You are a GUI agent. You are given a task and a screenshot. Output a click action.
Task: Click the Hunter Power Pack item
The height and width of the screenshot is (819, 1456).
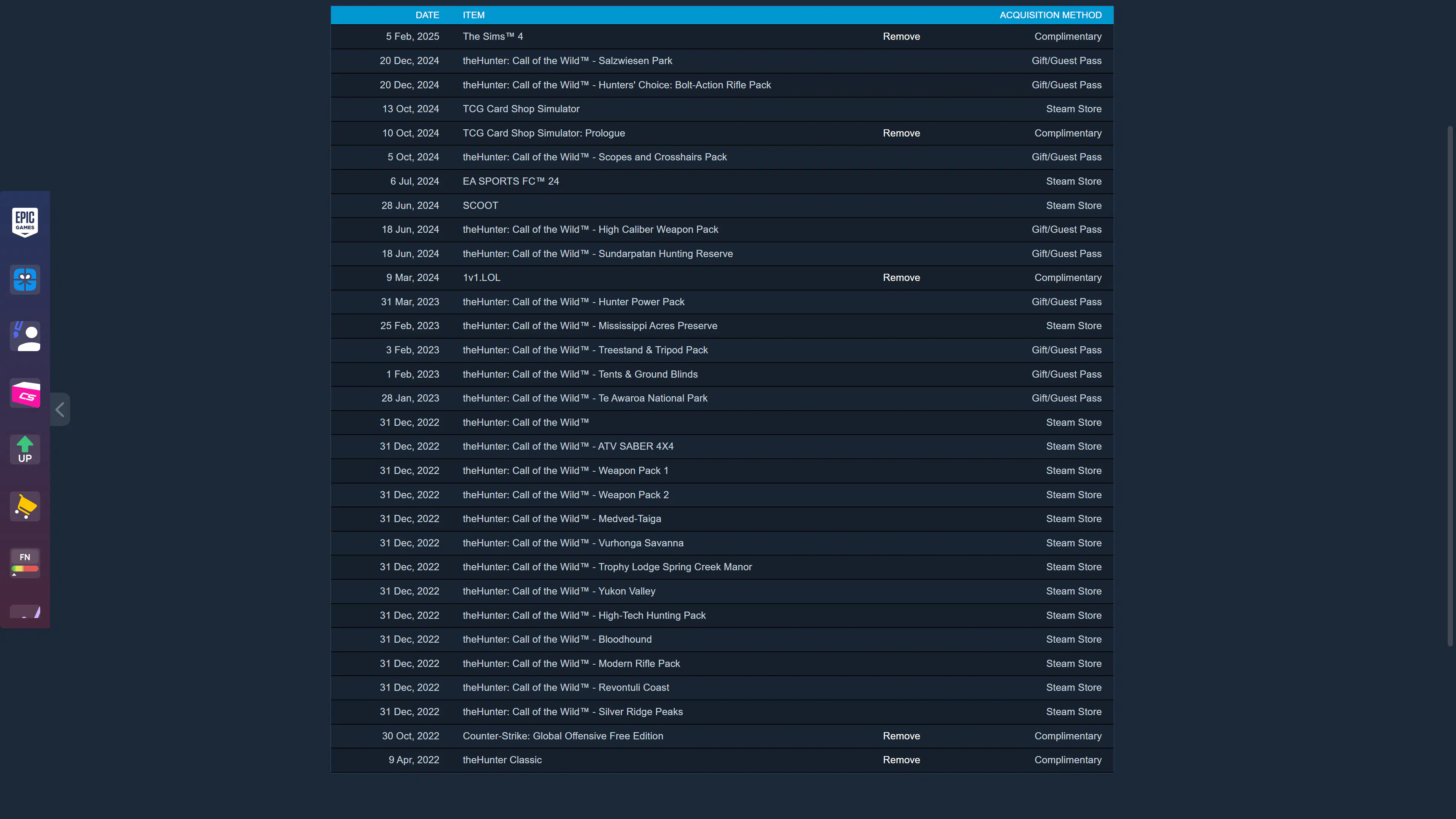coord(574,302)
